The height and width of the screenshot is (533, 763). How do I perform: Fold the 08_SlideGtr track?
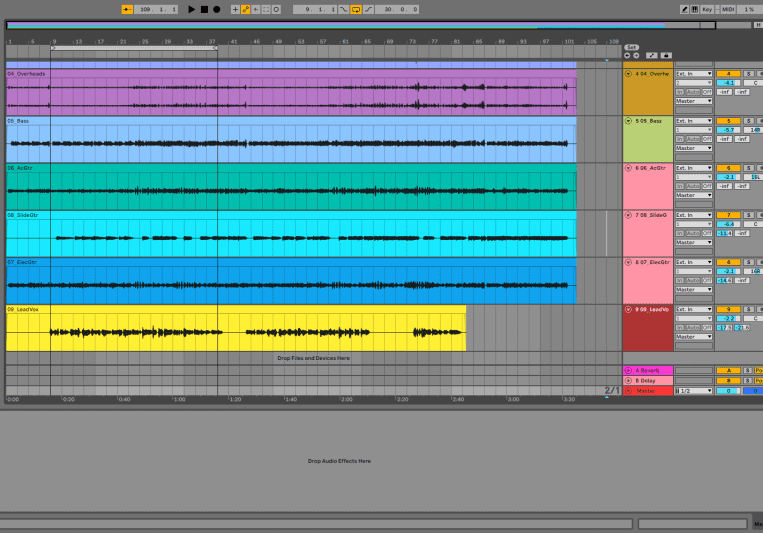628,215
